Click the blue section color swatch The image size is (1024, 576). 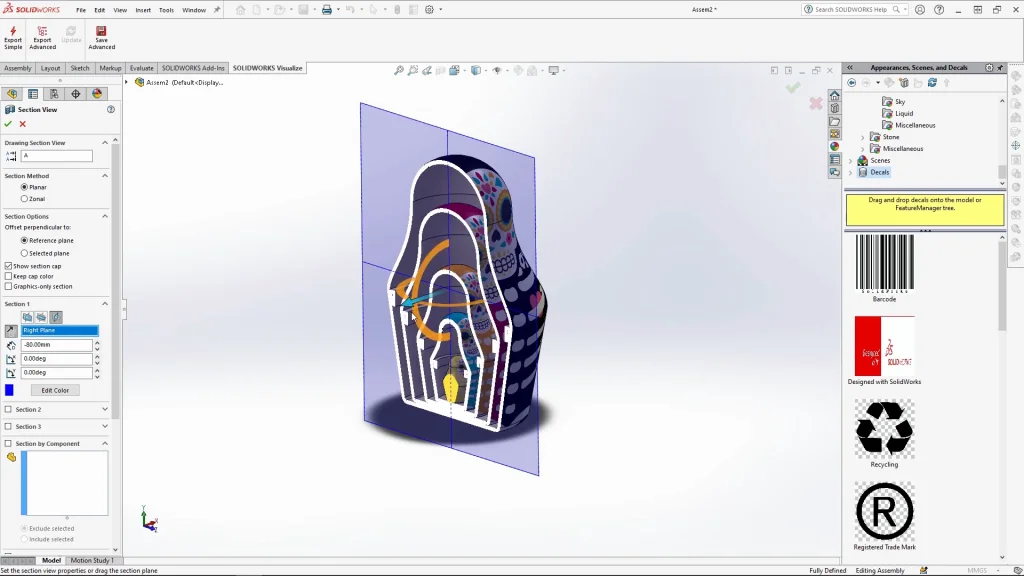(x=10, y=390)
